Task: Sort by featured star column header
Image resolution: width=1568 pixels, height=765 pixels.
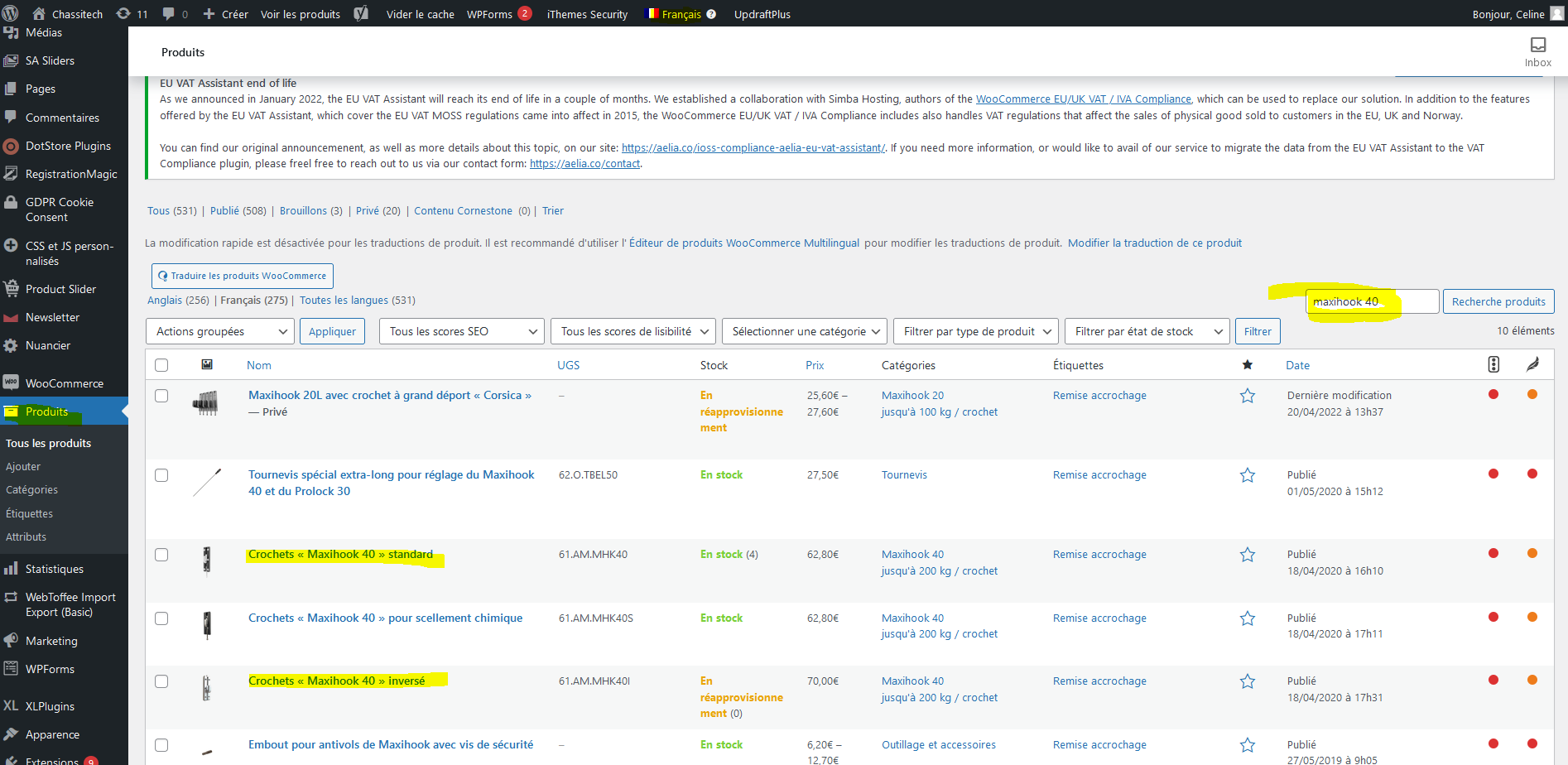Action: [x=1248, y=365]
